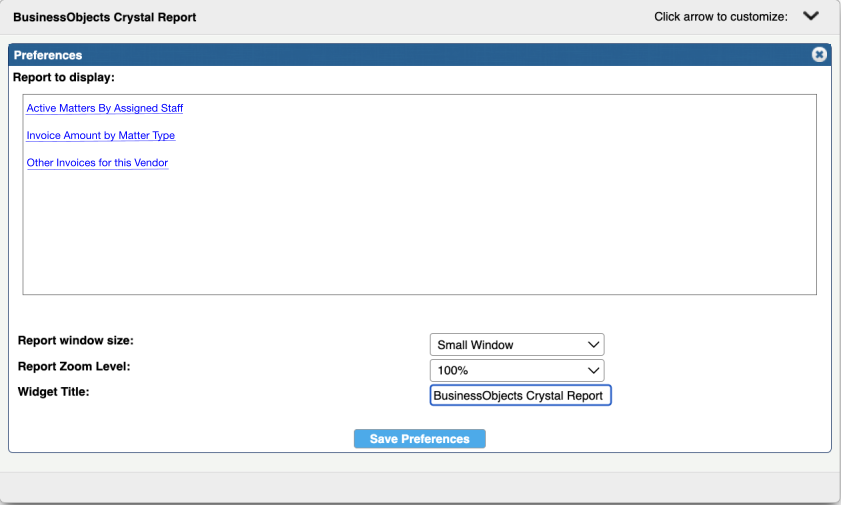Click the 'Widget Title:' label
This screenshot has height=505, width=841.
(54, 392)
